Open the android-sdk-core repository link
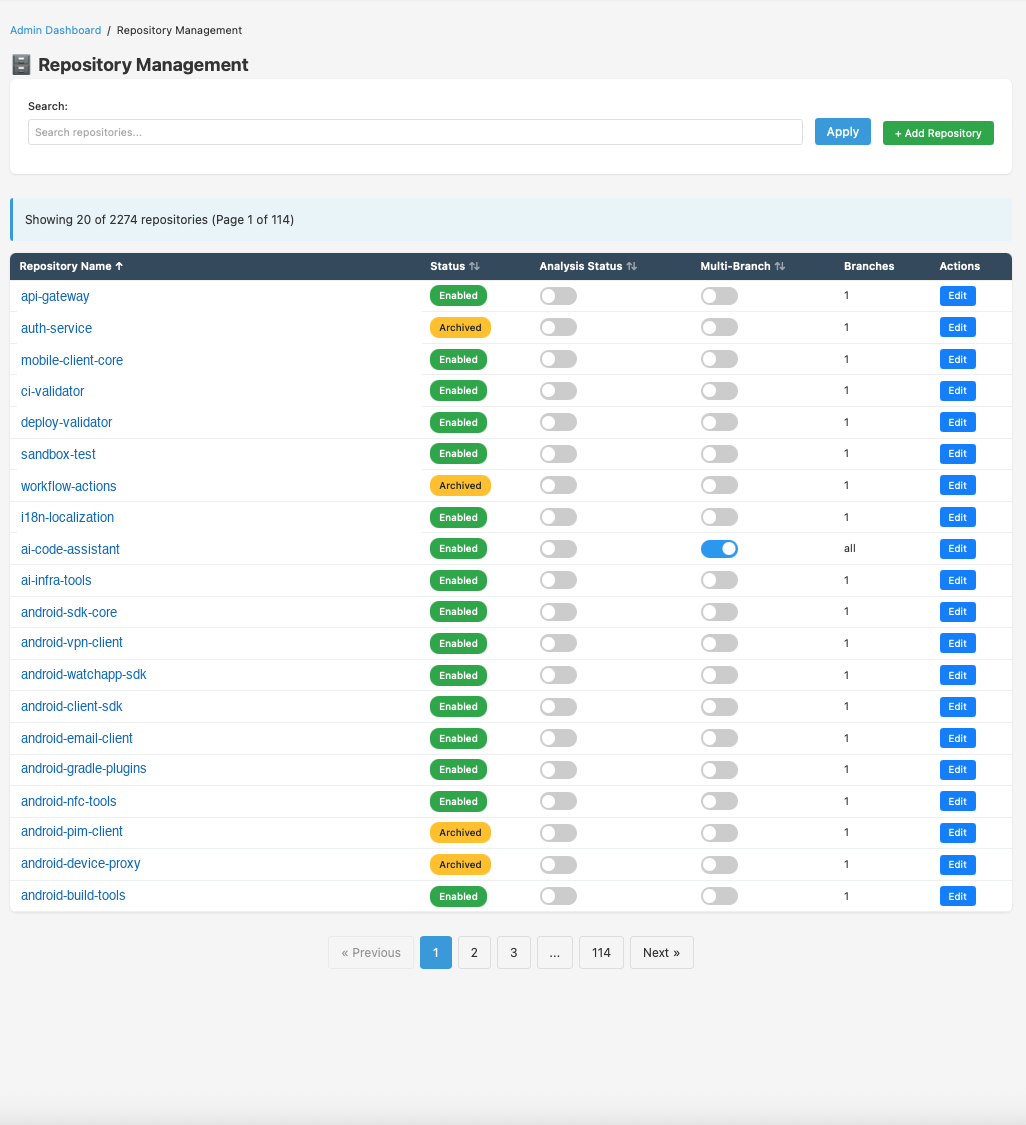Viewport: 1026px width, 1125px height. [x=69, y=612]
